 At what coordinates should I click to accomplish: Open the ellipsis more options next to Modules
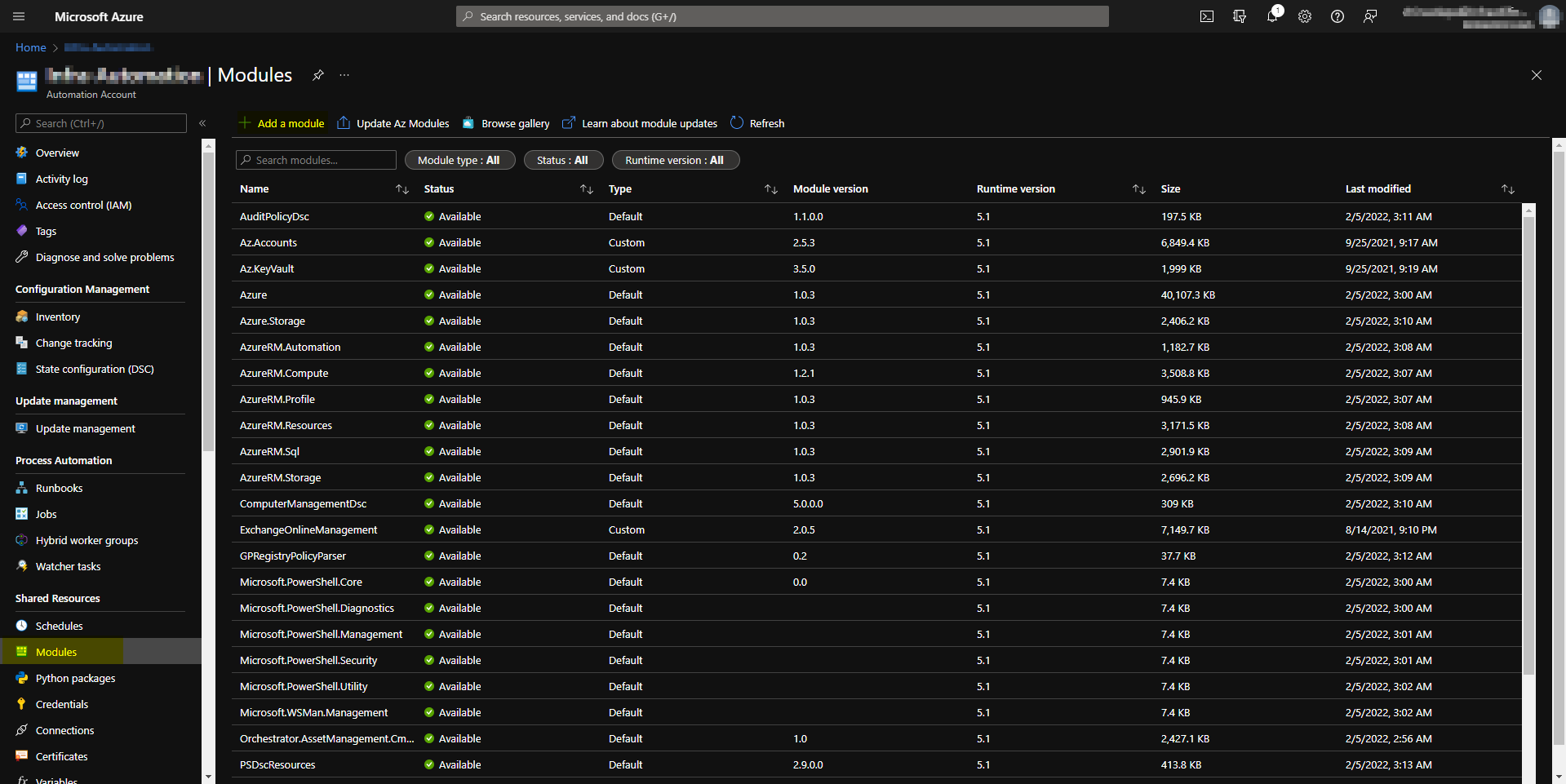coord(344,75)
